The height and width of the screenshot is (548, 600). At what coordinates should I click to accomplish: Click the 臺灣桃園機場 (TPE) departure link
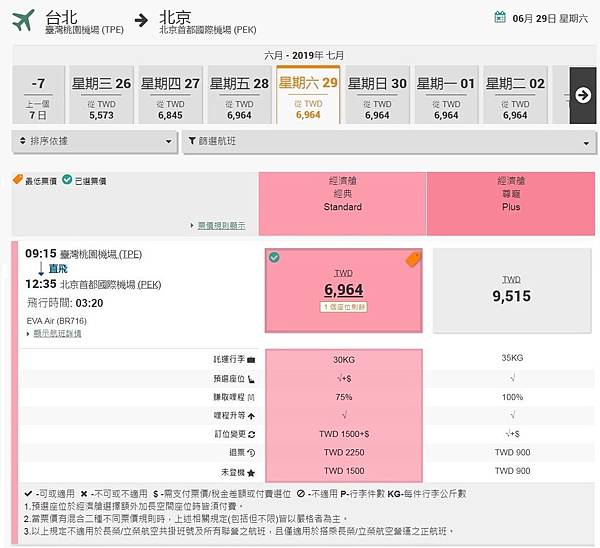click(101, 254)
